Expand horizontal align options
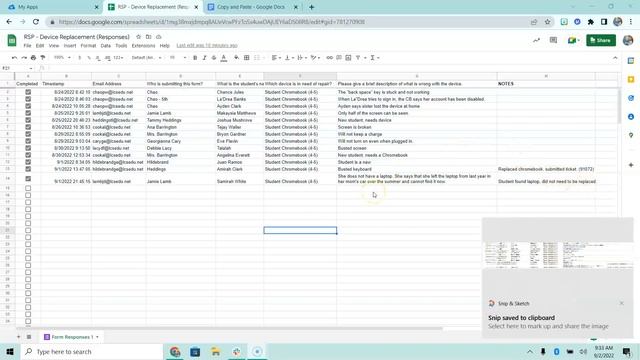This screenshot has height=360, width=640. coord(276,58)
